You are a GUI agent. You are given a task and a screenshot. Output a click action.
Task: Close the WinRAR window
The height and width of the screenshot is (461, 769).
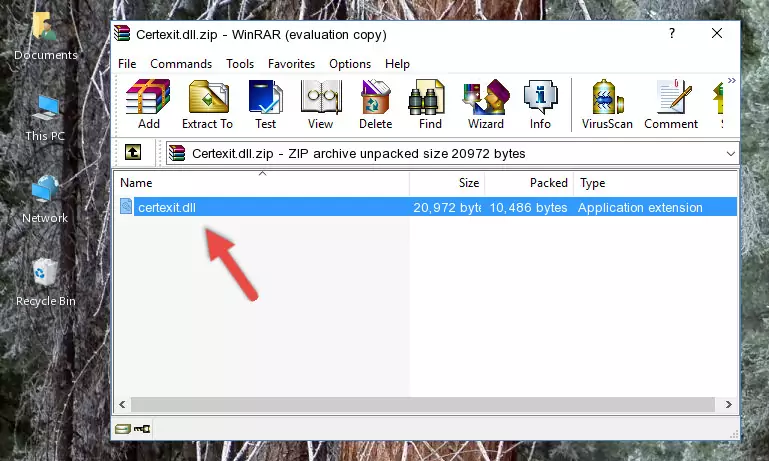(717, 33)
